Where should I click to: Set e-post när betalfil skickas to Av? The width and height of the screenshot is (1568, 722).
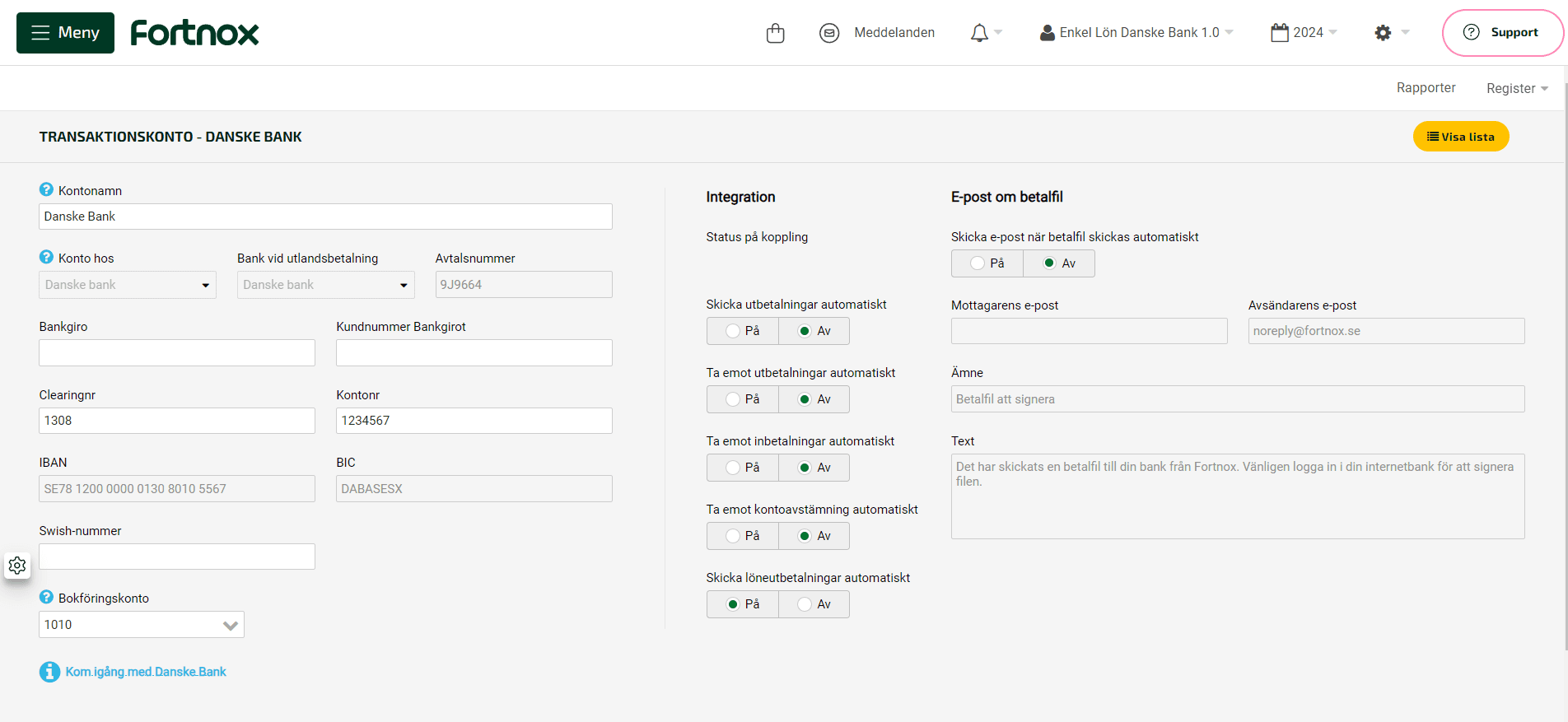tap(1059, 263)
